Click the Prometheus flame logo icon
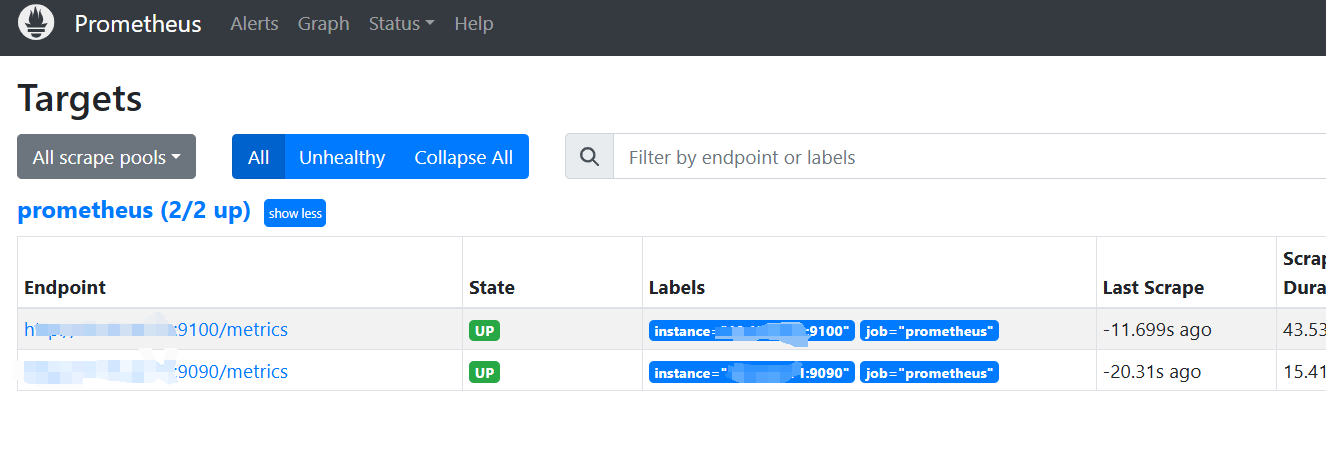The height and width of the screenshot is (459, 1326). point(36,23)
